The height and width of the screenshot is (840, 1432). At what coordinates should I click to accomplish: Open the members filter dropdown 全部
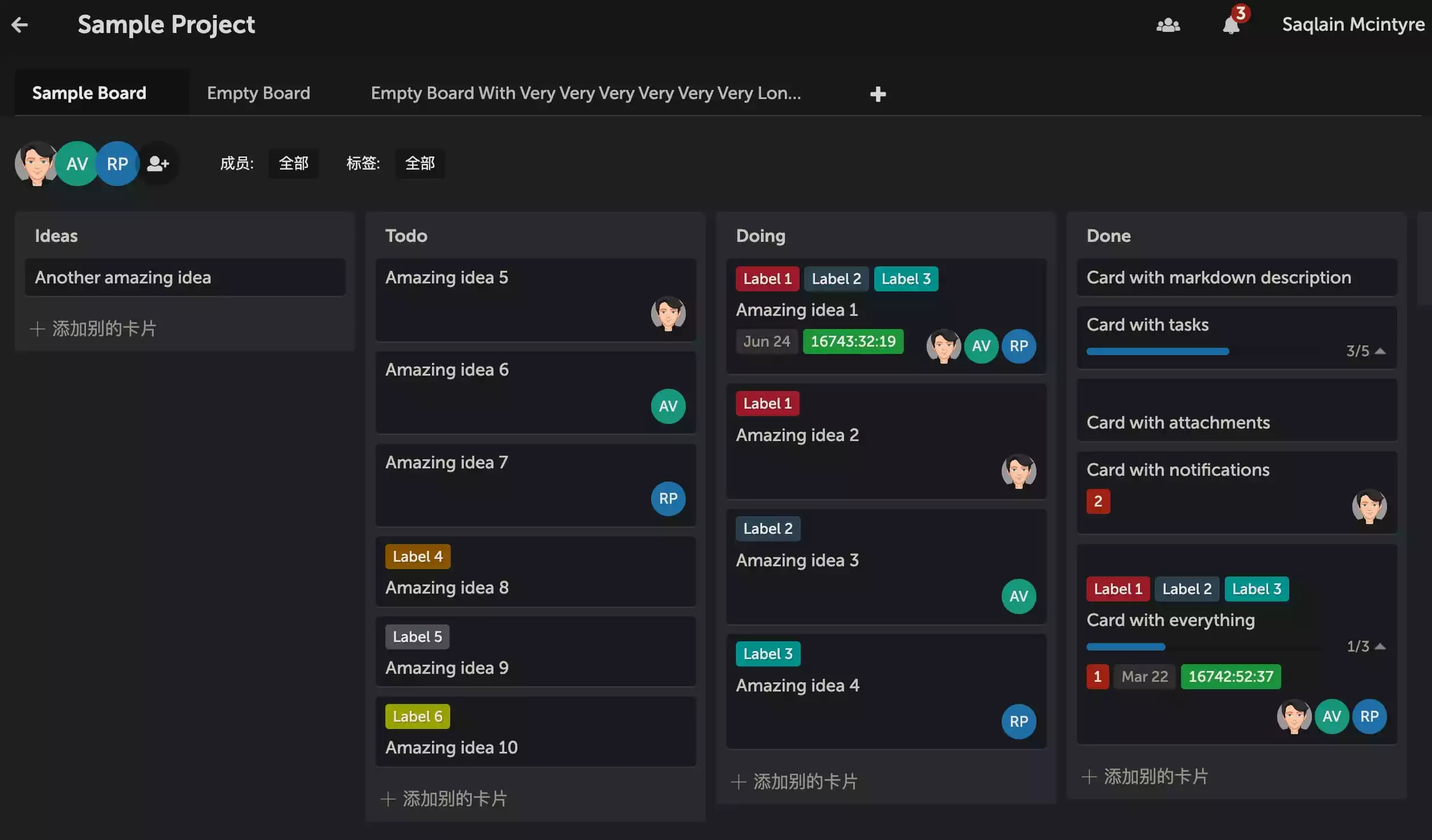(293, 164)
